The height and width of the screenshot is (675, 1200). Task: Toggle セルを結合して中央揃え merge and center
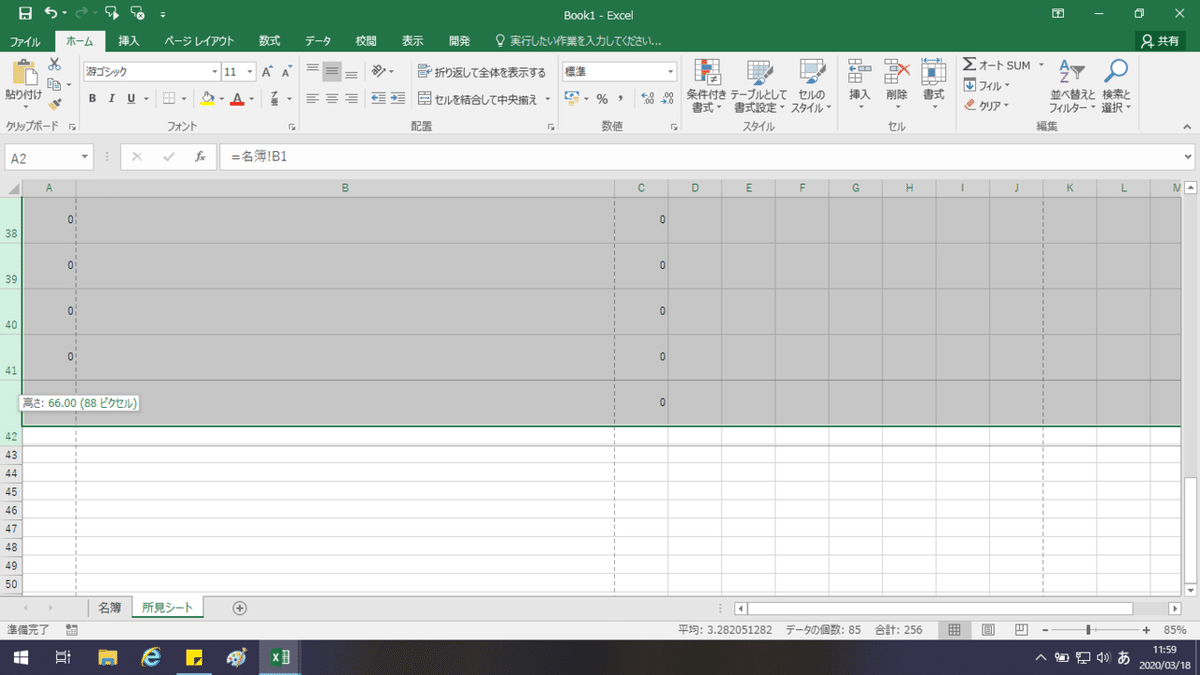(x=478, y=98)
